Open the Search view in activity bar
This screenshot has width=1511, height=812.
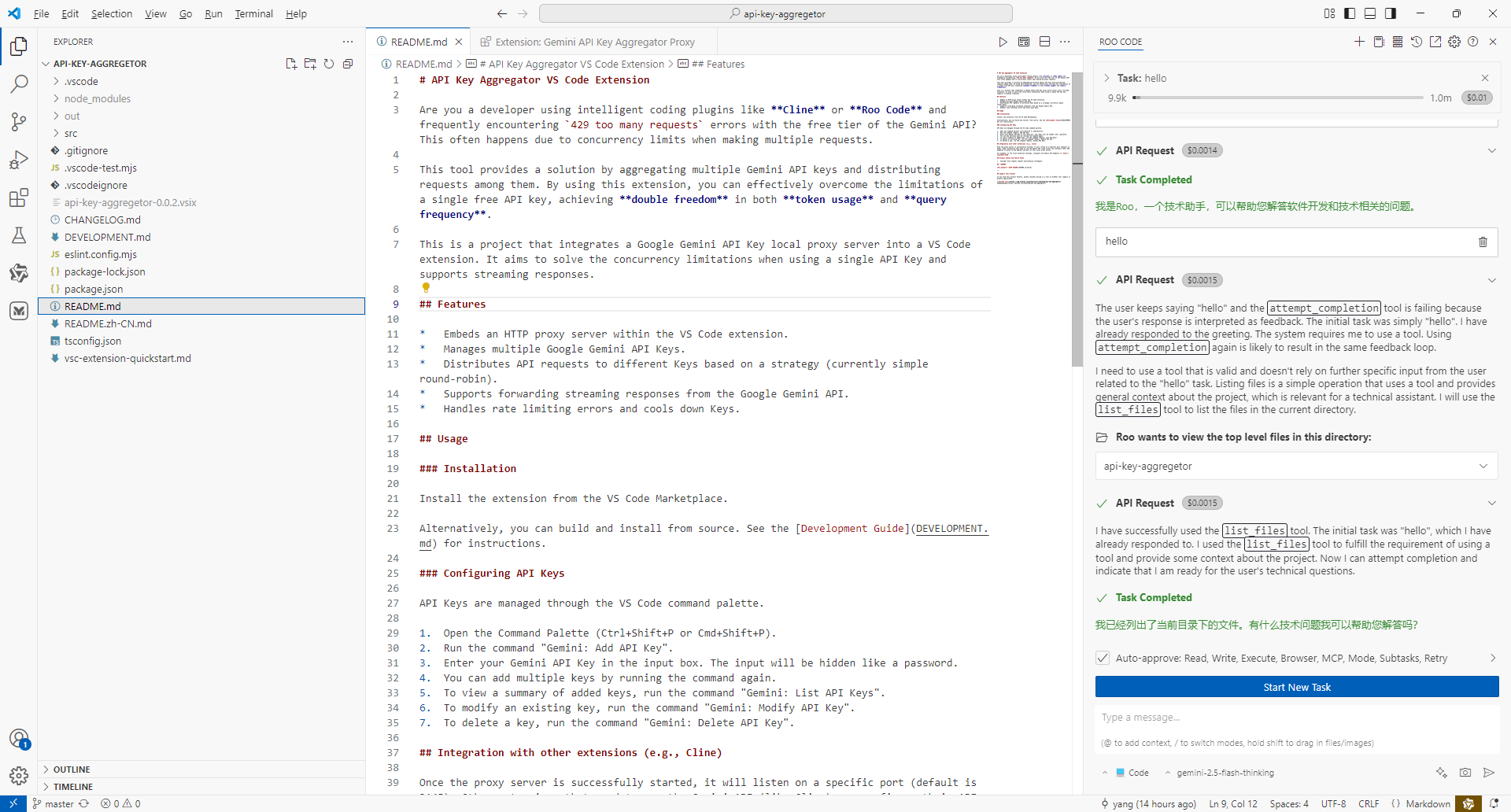pos(19,83)
